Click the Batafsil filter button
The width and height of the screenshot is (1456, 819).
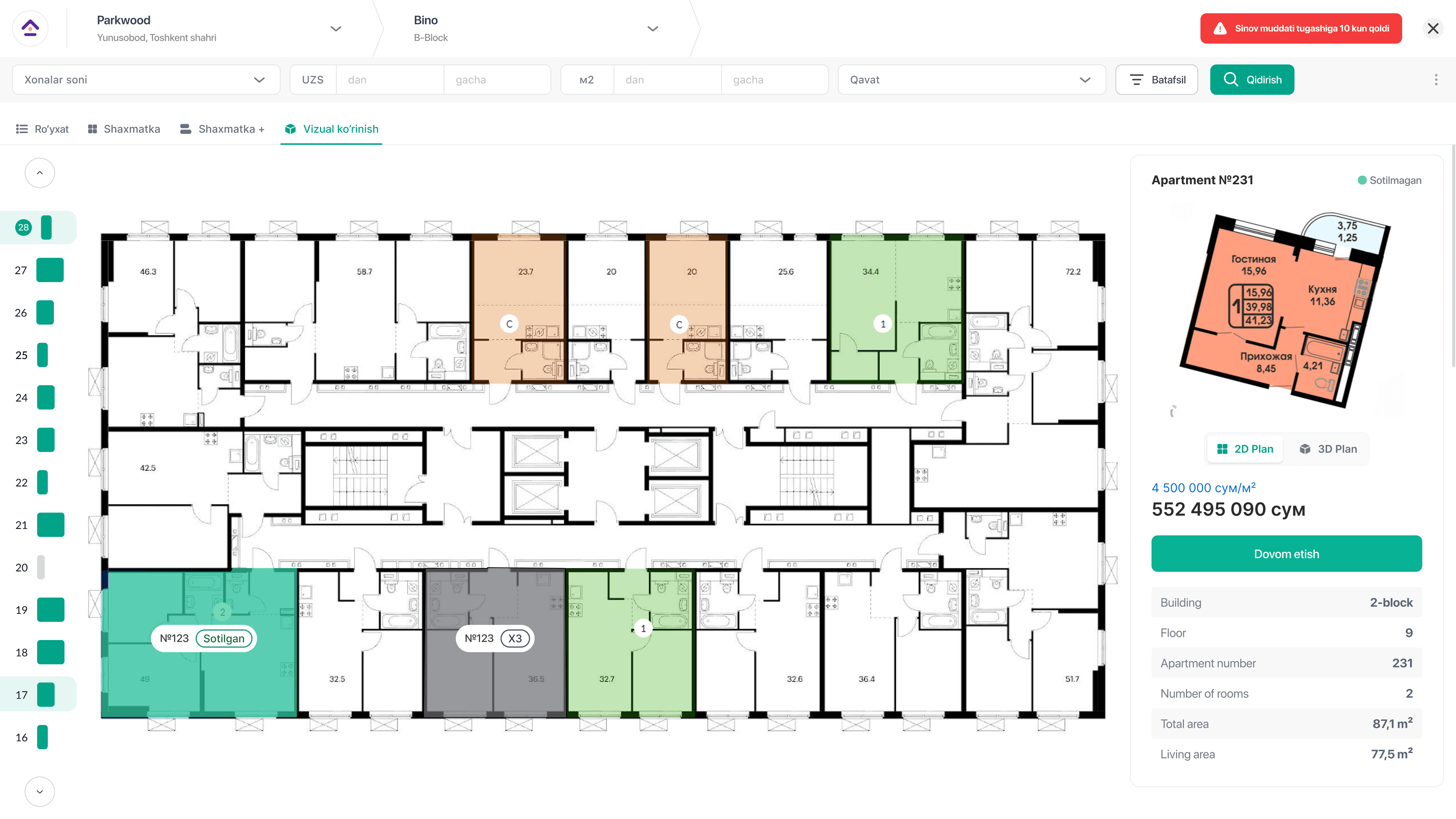1156,80
